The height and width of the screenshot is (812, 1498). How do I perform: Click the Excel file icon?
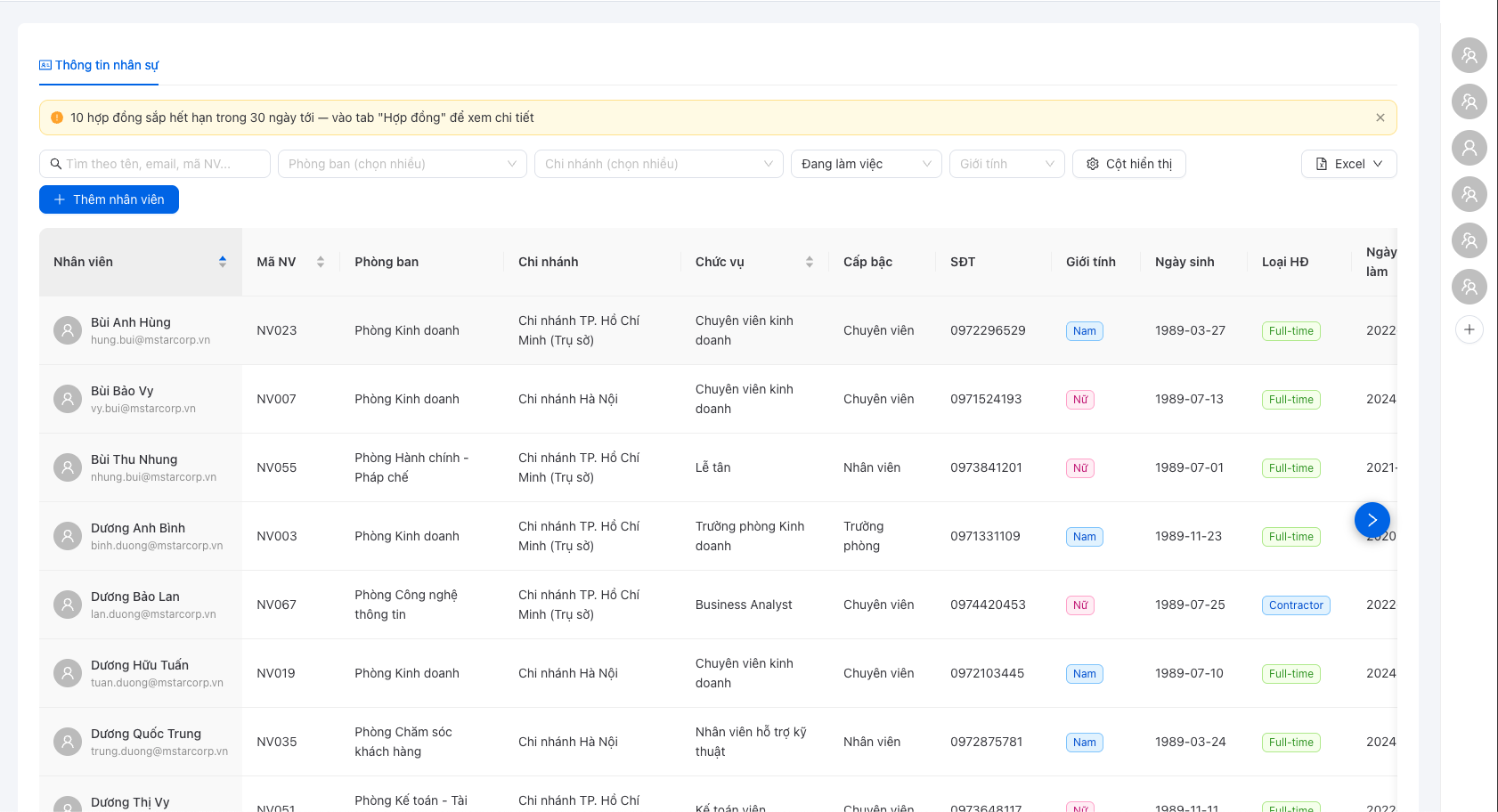coord(1322,164)
